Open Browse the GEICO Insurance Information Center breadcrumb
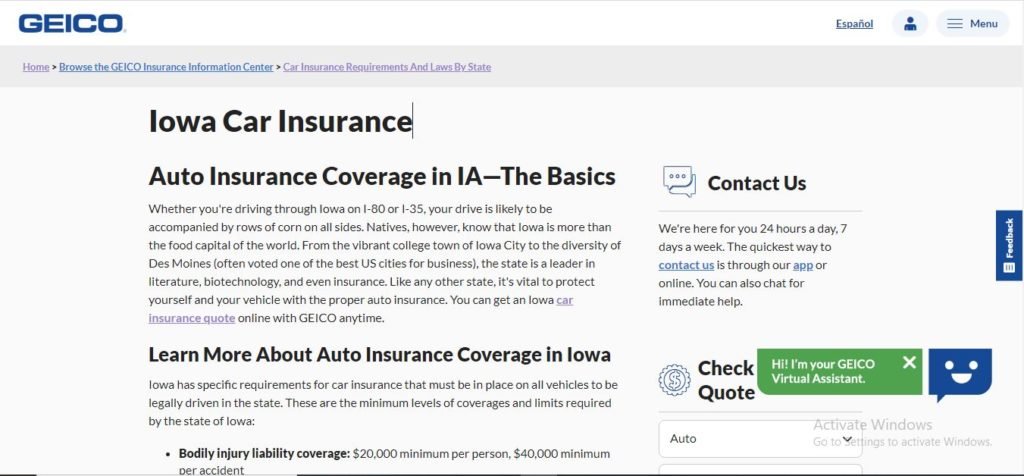1024x476 pixels. [166, 67]
